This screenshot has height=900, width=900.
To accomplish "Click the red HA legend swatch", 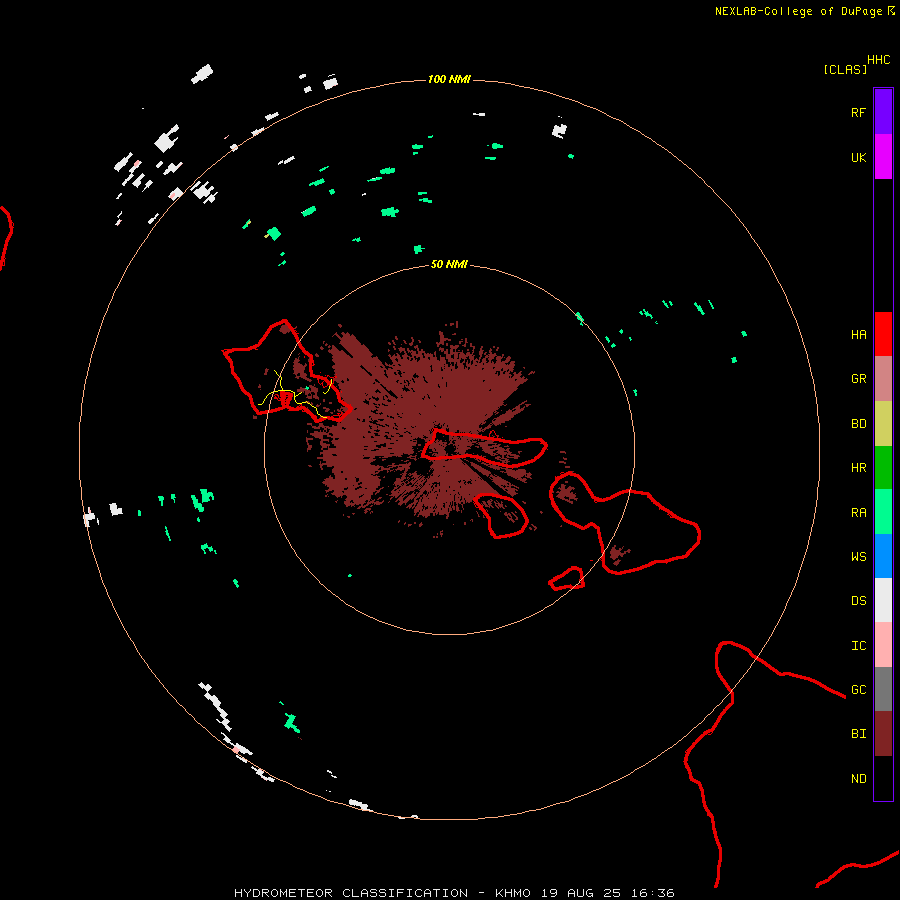I will pos(883,334).
